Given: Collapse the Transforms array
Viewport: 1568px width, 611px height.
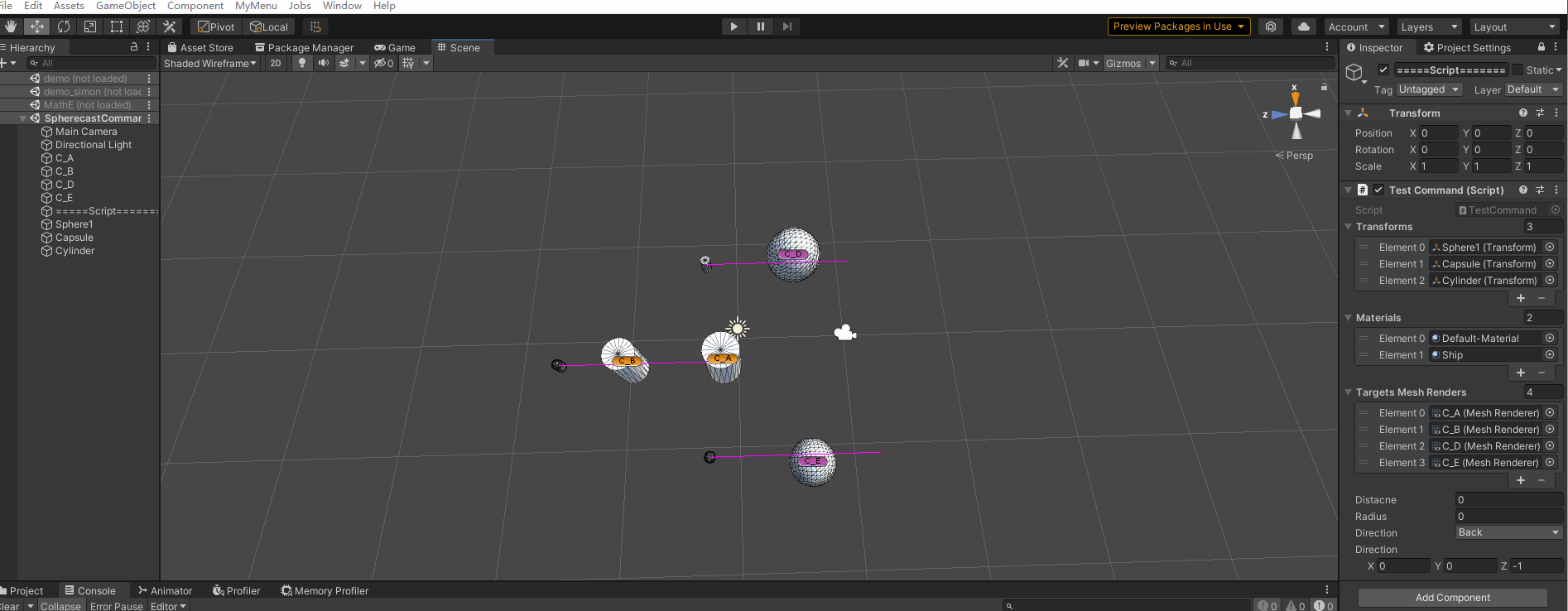Looking at the screenshot, I should 1348,227.
